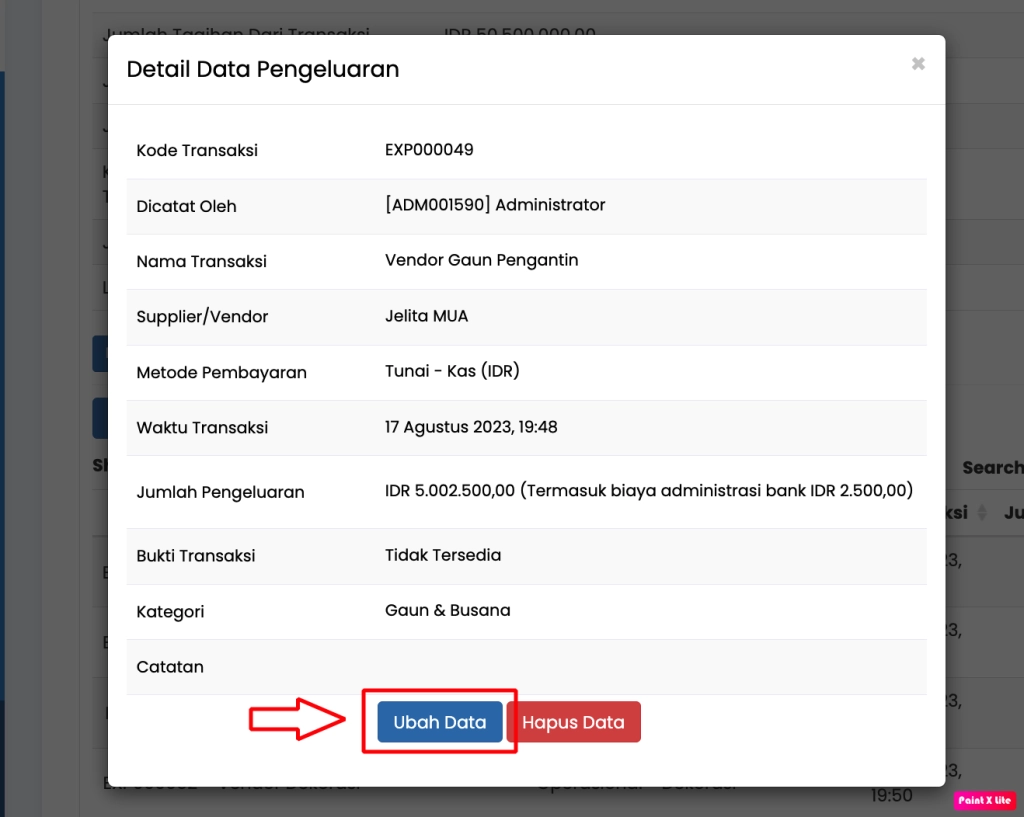
Task: Select the Gaun & Busana category value
Action: click(x=447, y=610)
